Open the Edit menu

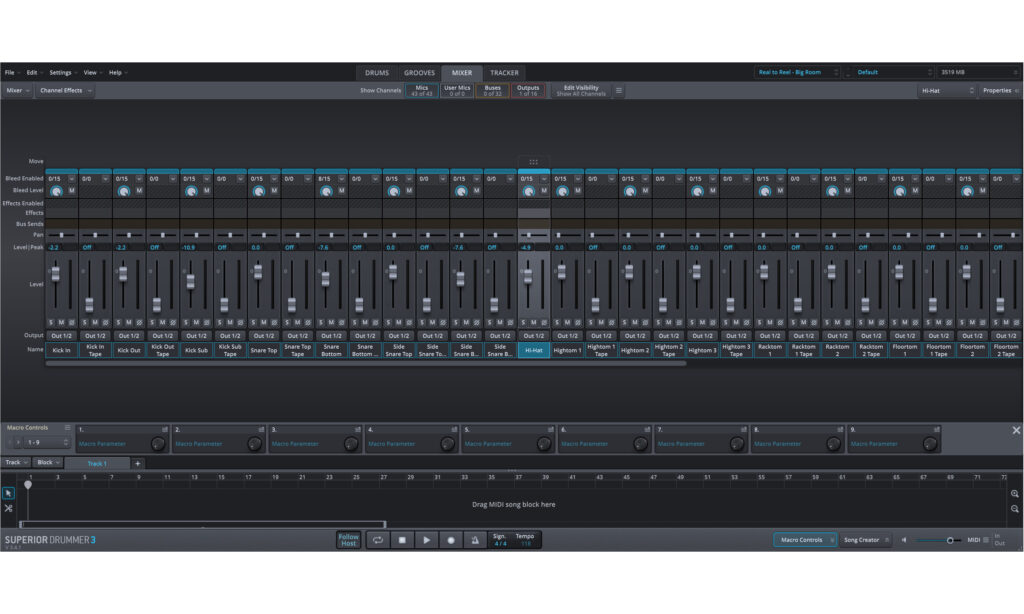32,73
